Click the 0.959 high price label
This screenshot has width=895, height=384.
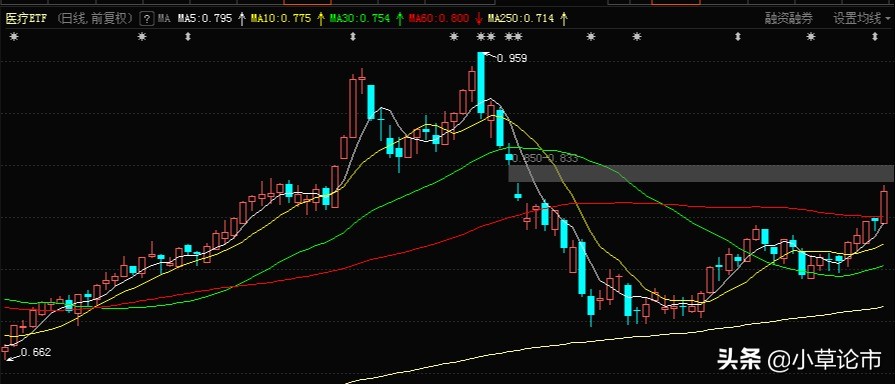coord(512,58)
